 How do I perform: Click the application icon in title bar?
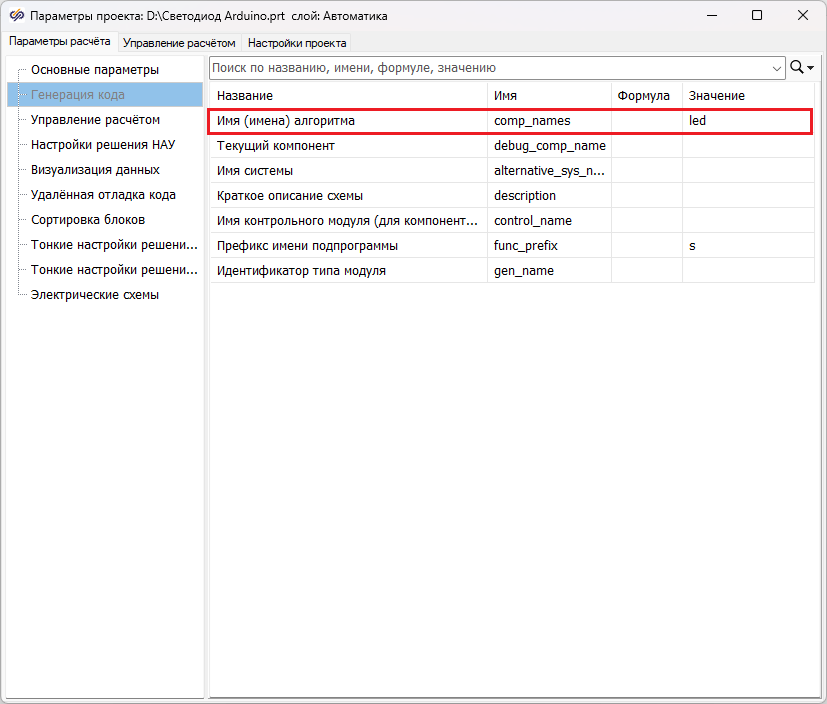(16, 16)
